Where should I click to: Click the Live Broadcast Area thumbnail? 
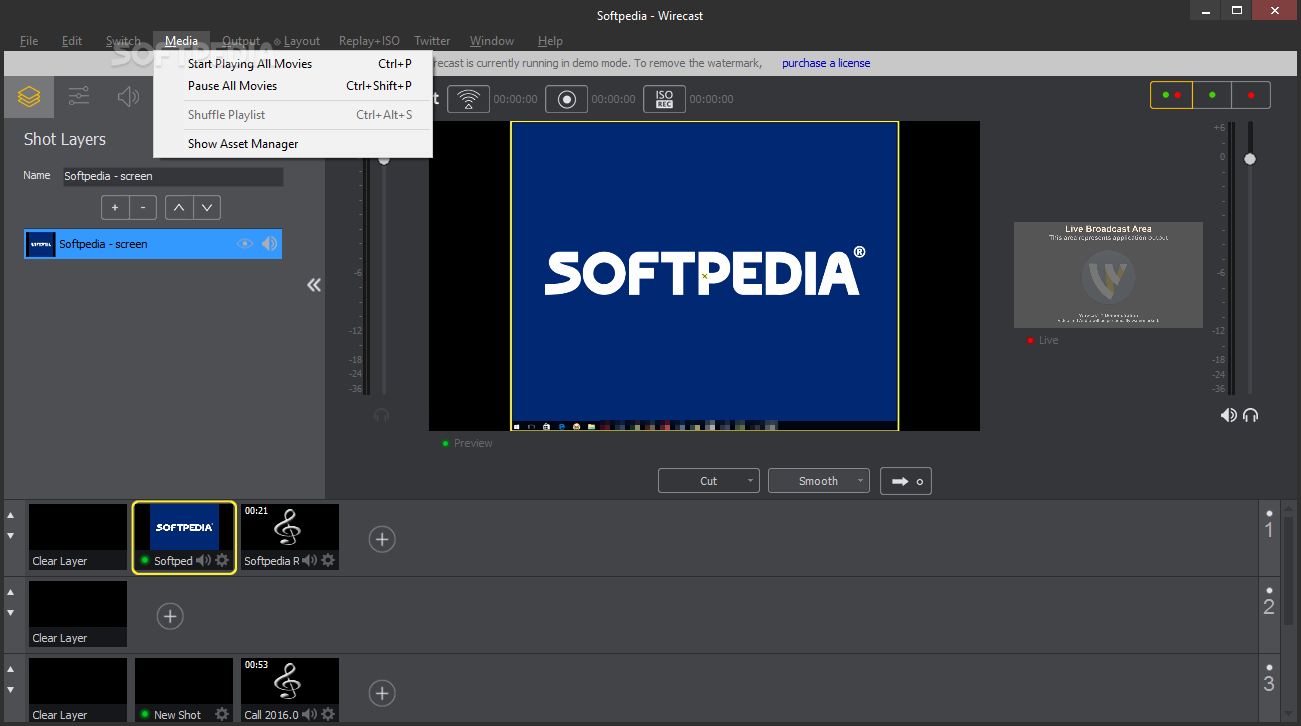point(1108,275)
